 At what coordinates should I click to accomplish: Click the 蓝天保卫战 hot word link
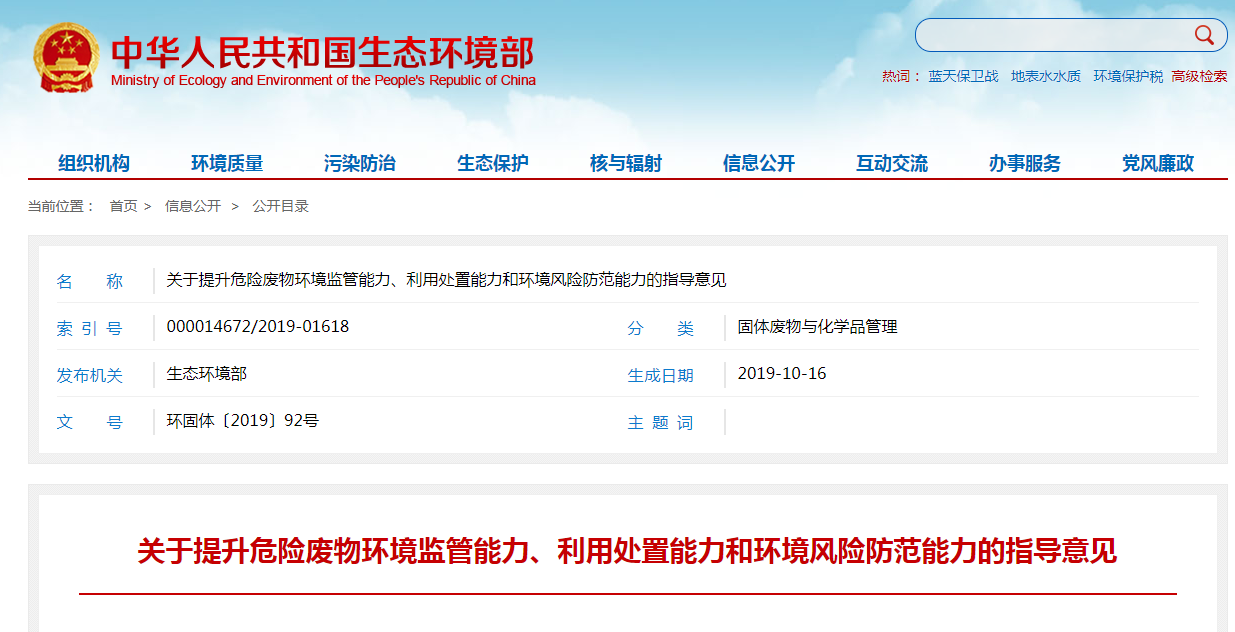click(x=963, y=76)
